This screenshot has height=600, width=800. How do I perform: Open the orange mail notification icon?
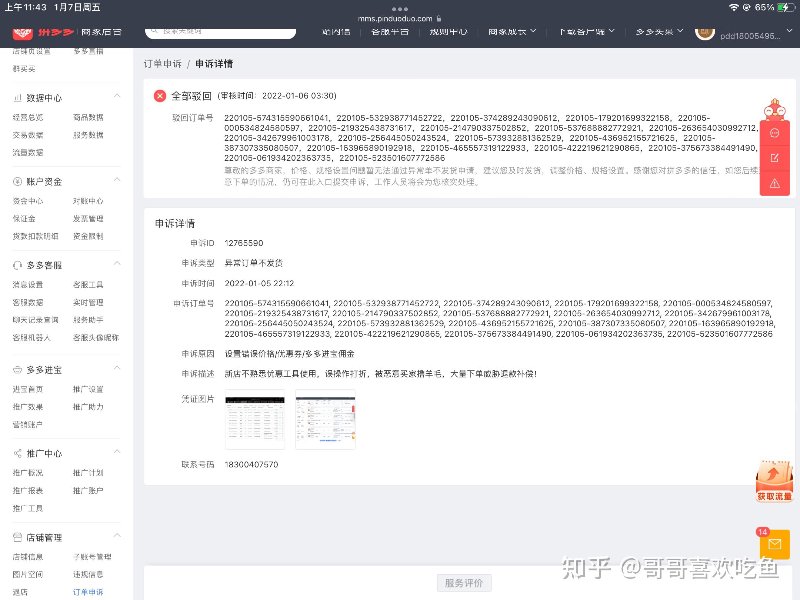(774, 544)
